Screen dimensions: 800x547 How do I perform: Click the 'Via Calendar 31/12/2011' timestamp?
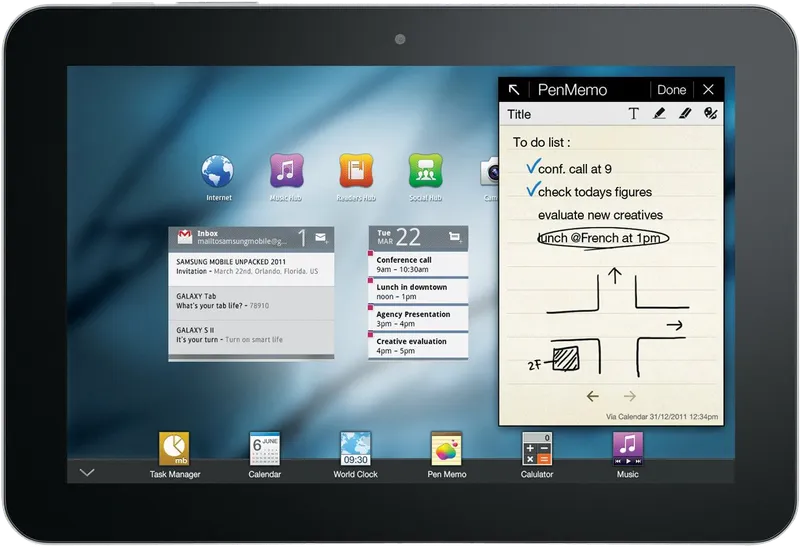pos(662,417)
